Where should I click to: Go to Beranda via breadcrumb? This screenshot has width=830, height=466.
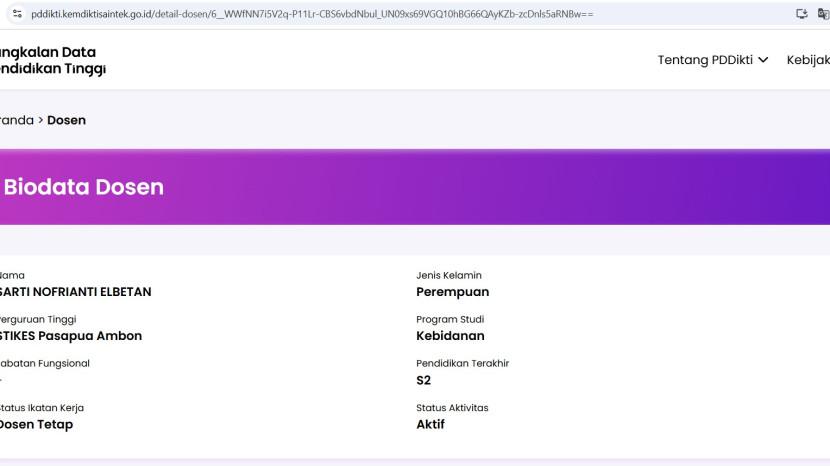point(18,120)
